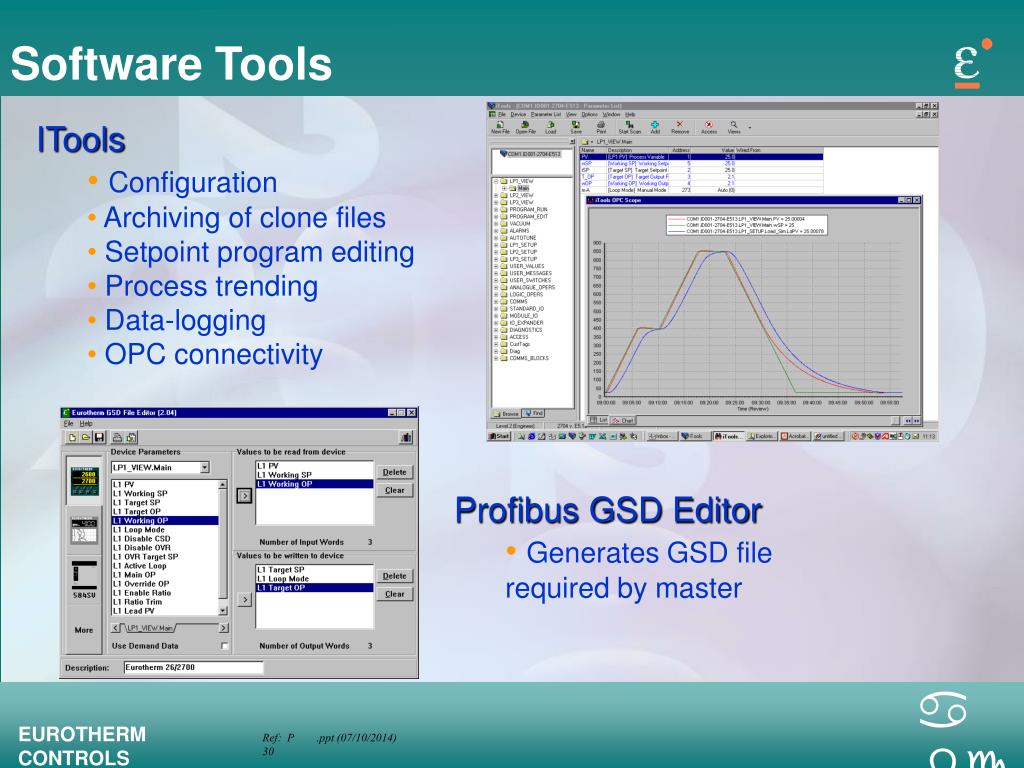Switch to the Chart tab in OPC Scope
Image resolution: width=1024 pixels, height=768 pixels.
tap(624, 420)
